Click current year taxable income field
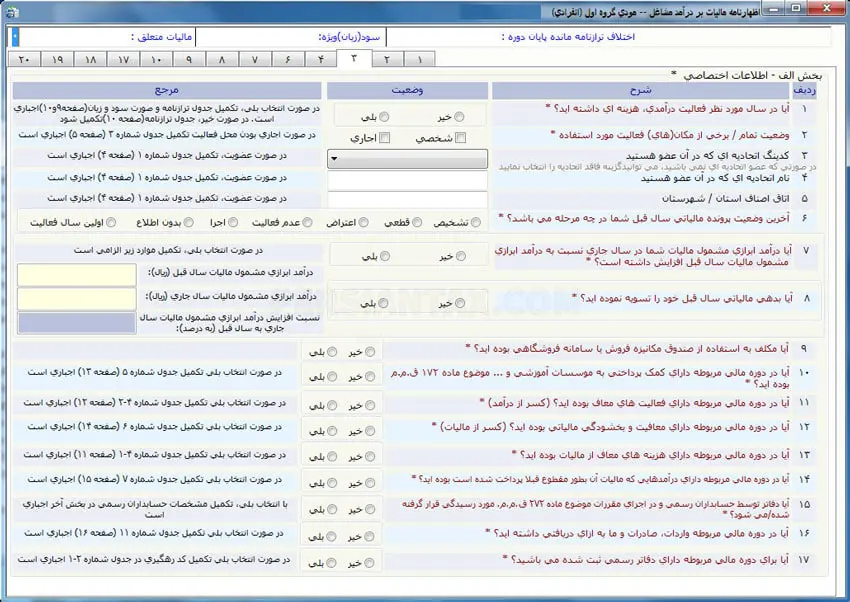This screenshot has width=850, height=602. pyautogui.click(x=77, y=299)
